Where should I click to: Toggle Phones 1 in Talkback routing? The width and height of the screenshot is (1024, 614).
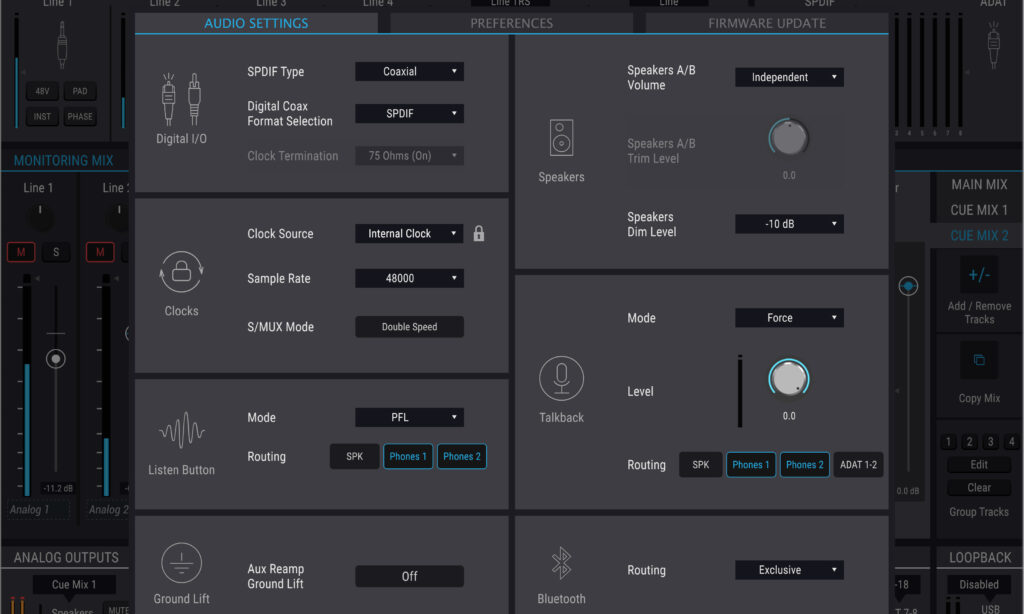pyautogui.click(x=751, y=465)
